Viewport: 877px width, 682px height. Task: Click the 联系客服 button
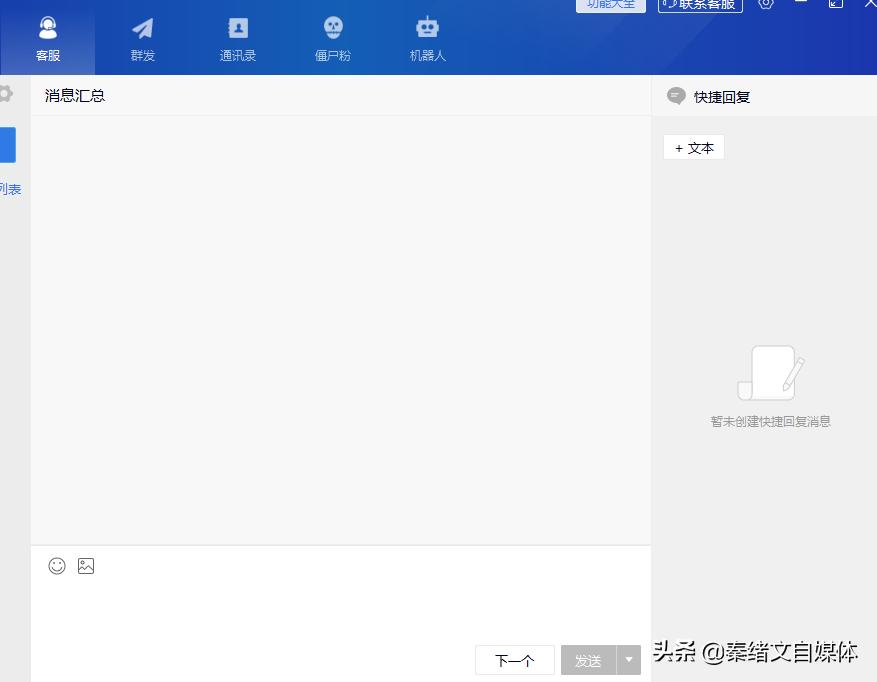pos(699,6)
